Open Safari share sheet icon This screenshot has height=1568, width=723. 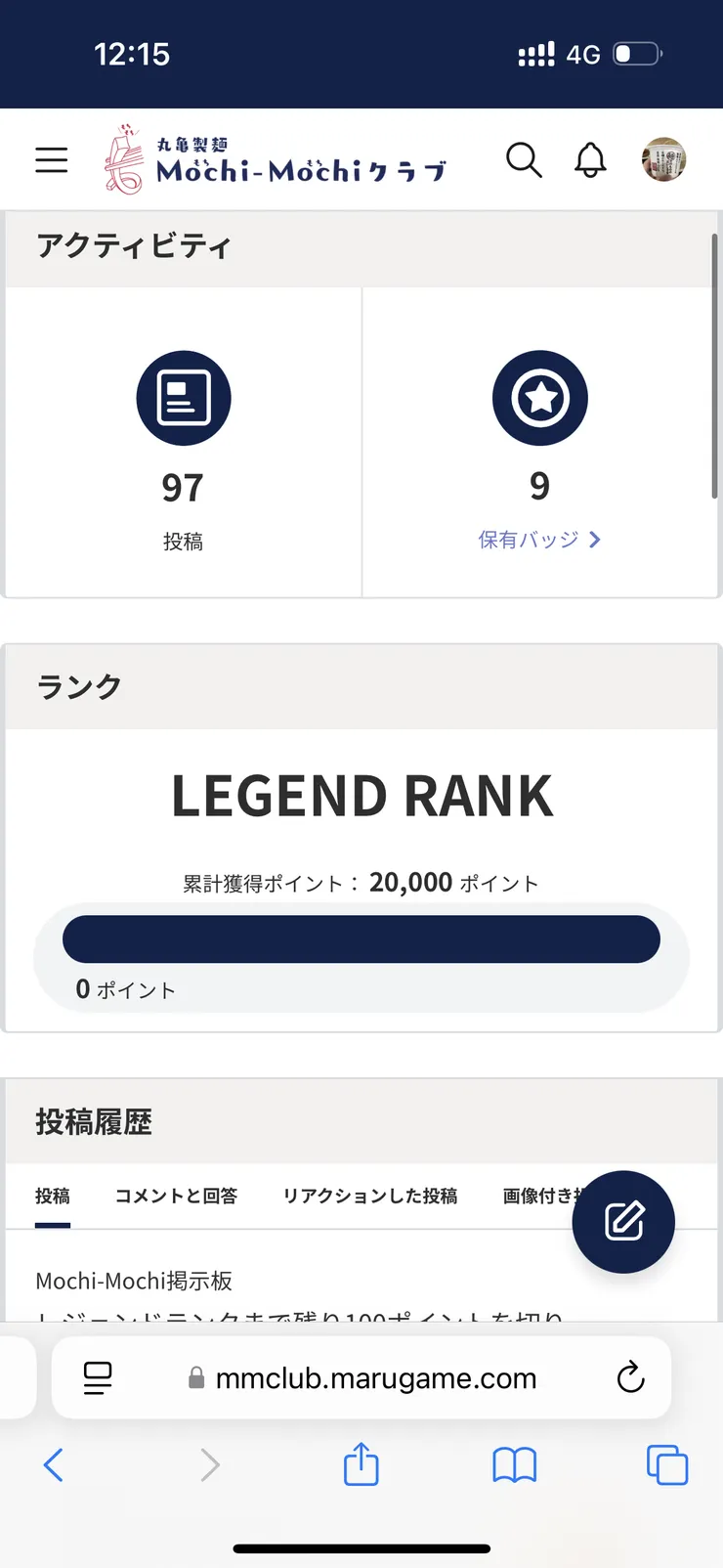click(361, 1464)
